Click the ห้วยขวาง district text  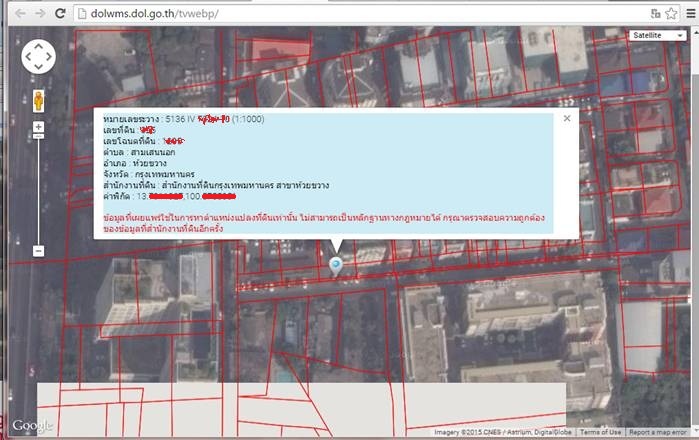tap(150, 163)
